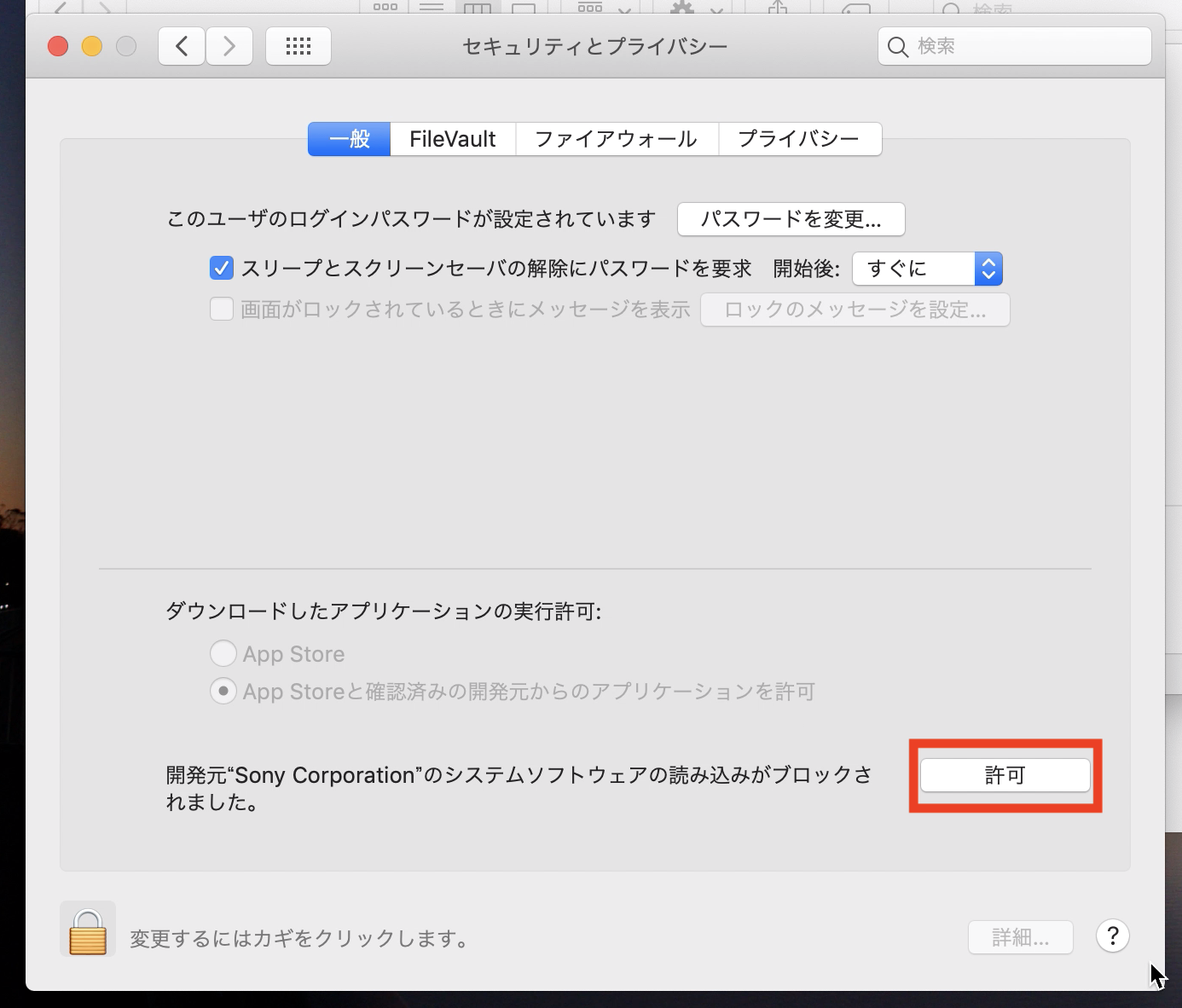Screen dimensions: 1182x1008
Task: Switch to the FileVault tab
Action: tap(453, 139)
